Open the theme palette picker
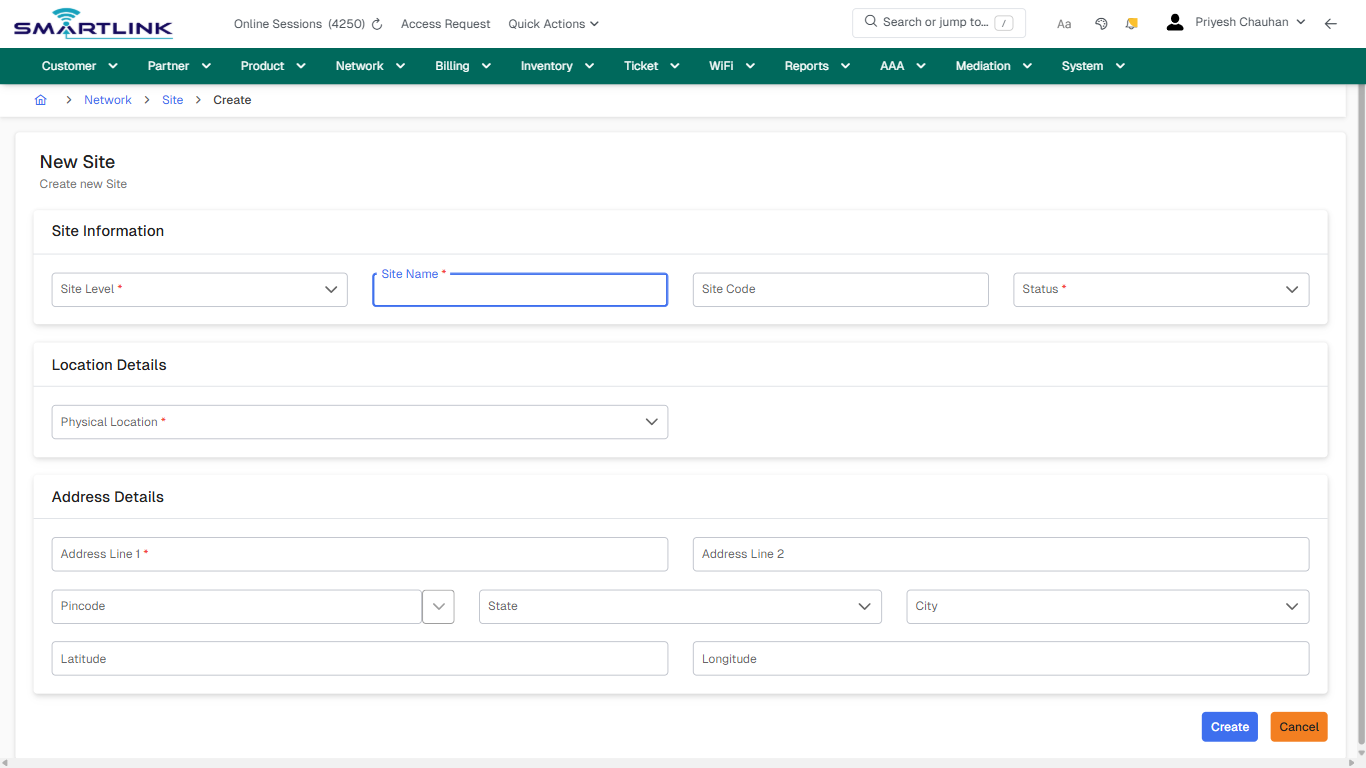Viewport: 1366px width, 768px height. tap(1101, 22)
